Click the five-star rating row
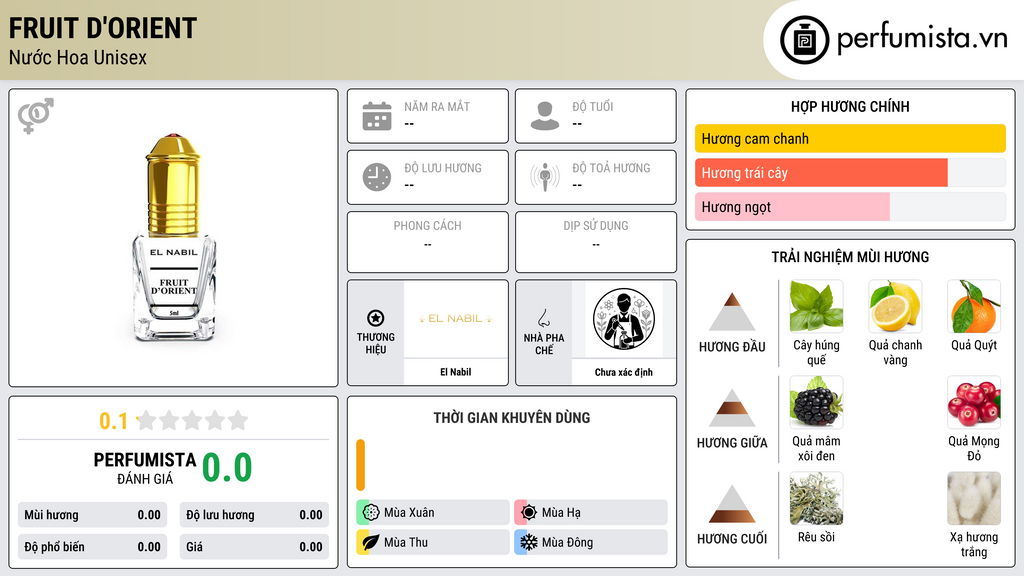The width and height of the screenshot is (1024, 576). click(x=192, y=420)
